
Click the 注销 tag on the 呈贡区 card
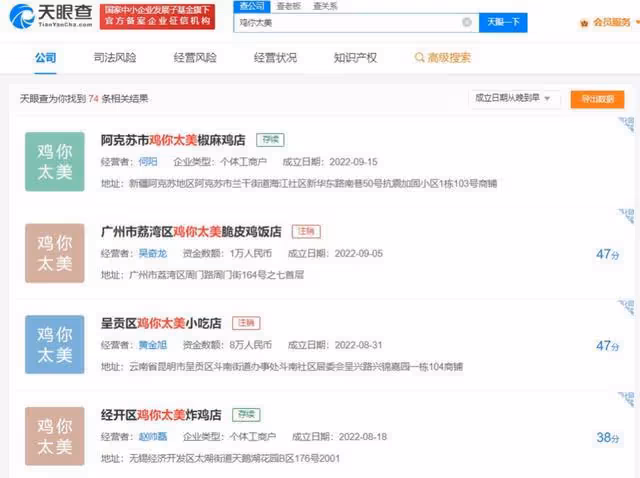(246, 323)
